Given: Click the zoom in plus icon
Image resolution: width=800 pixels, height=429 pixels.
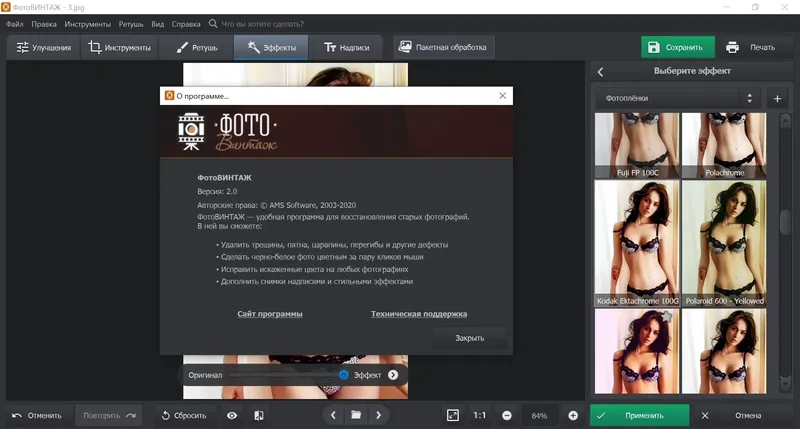Looking at the screenshot, I should pos(573,416).
